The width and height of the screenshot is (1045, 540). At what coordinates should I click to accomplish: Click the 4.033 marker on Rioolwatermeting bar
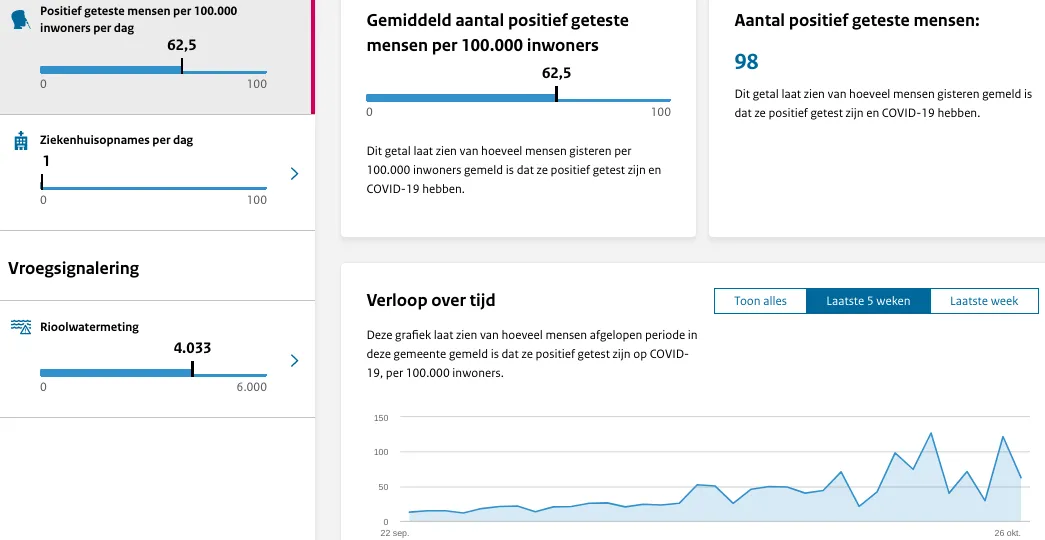pyautogui.click(x=192, y=369)
